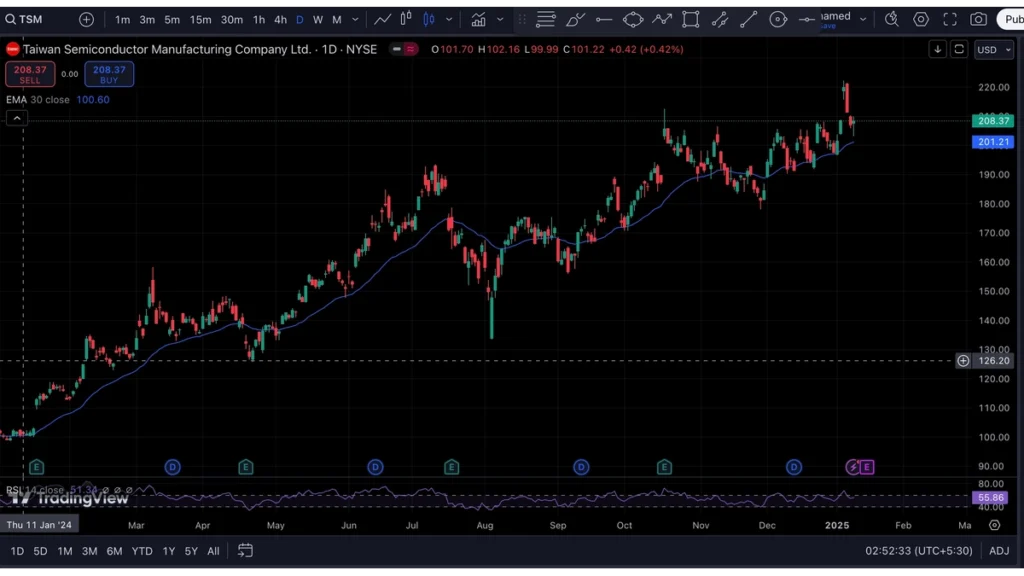Click the crosshair plus icon at 126.20
This screenshot has width=1024, height=576.
[963, 360]
